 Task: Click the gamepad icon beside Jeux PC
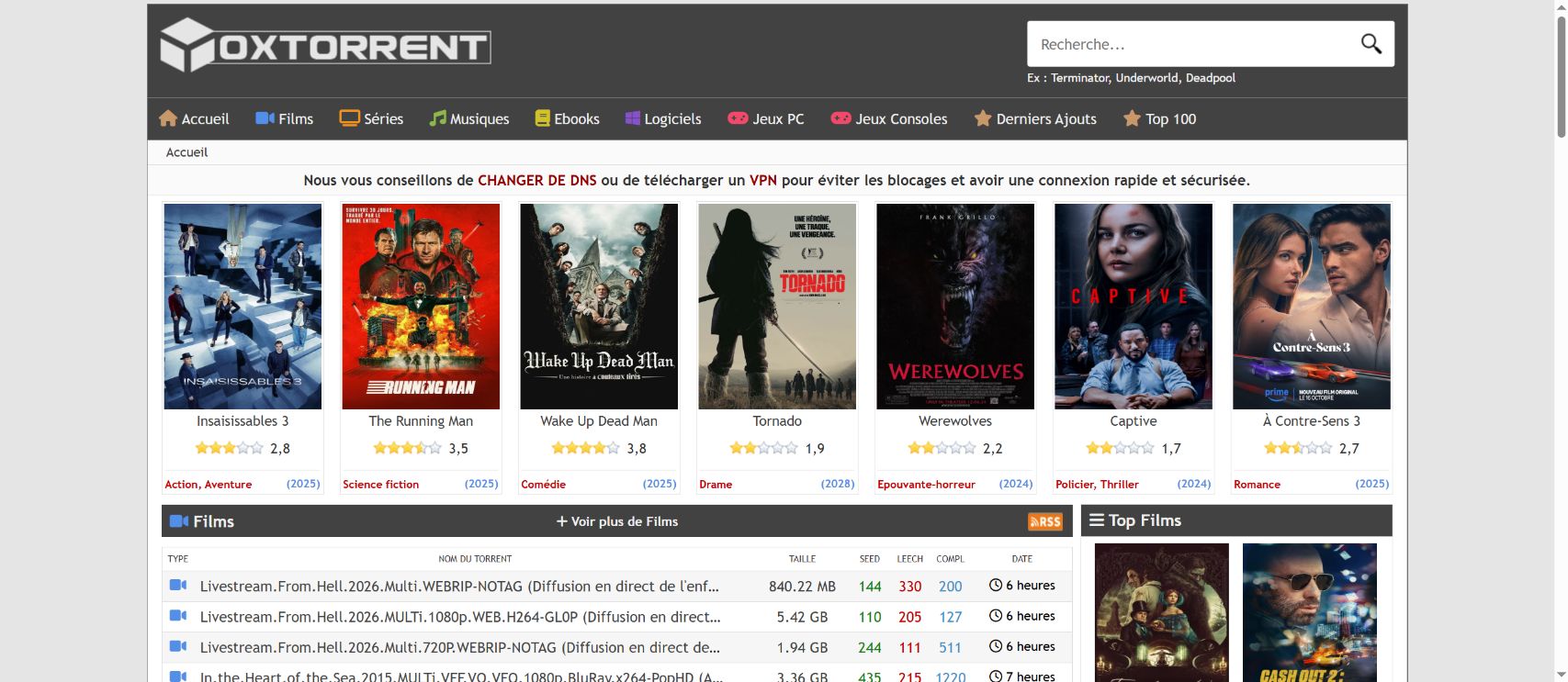[738, 118]
